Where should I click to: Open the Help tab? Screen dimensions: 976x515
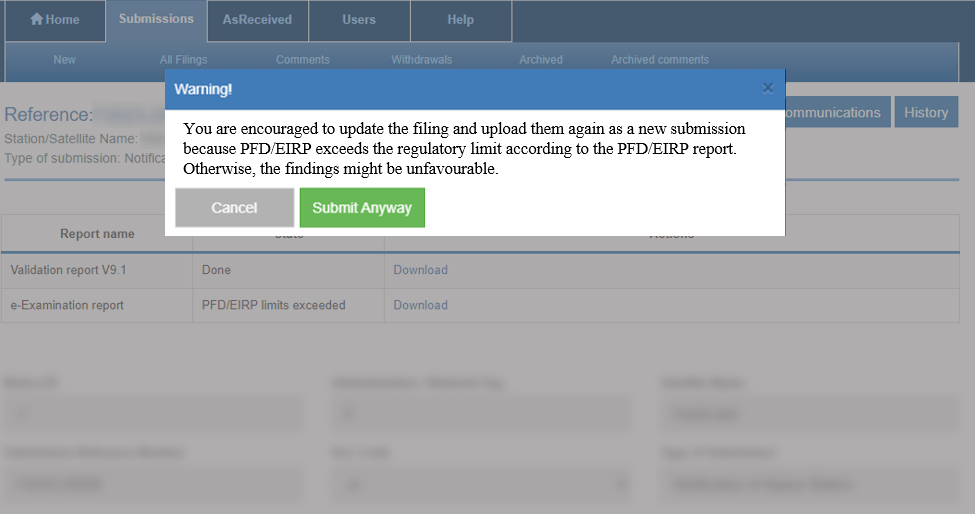(x=461, y=20)
